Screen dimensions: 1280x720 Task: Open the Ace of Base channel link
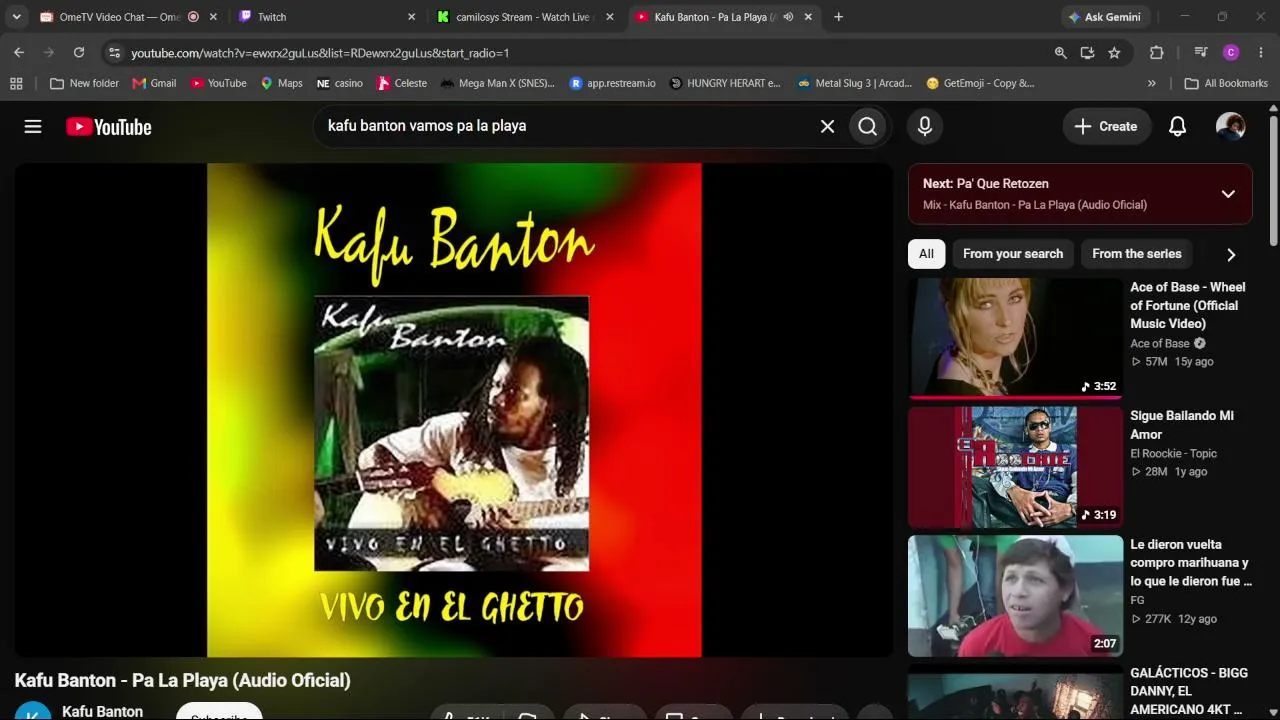tap(1160, 344)
